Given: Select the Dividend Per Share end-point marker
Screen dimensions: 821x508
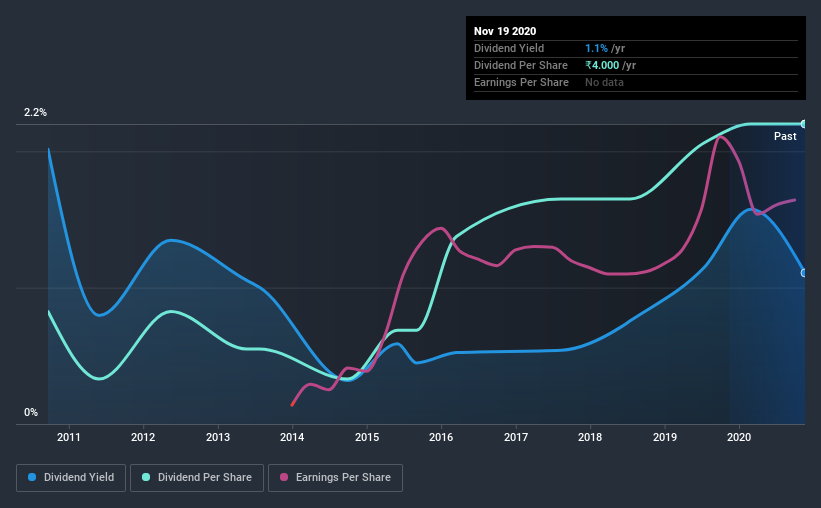Looking at the screenshot, I should (x=804, y=124).
